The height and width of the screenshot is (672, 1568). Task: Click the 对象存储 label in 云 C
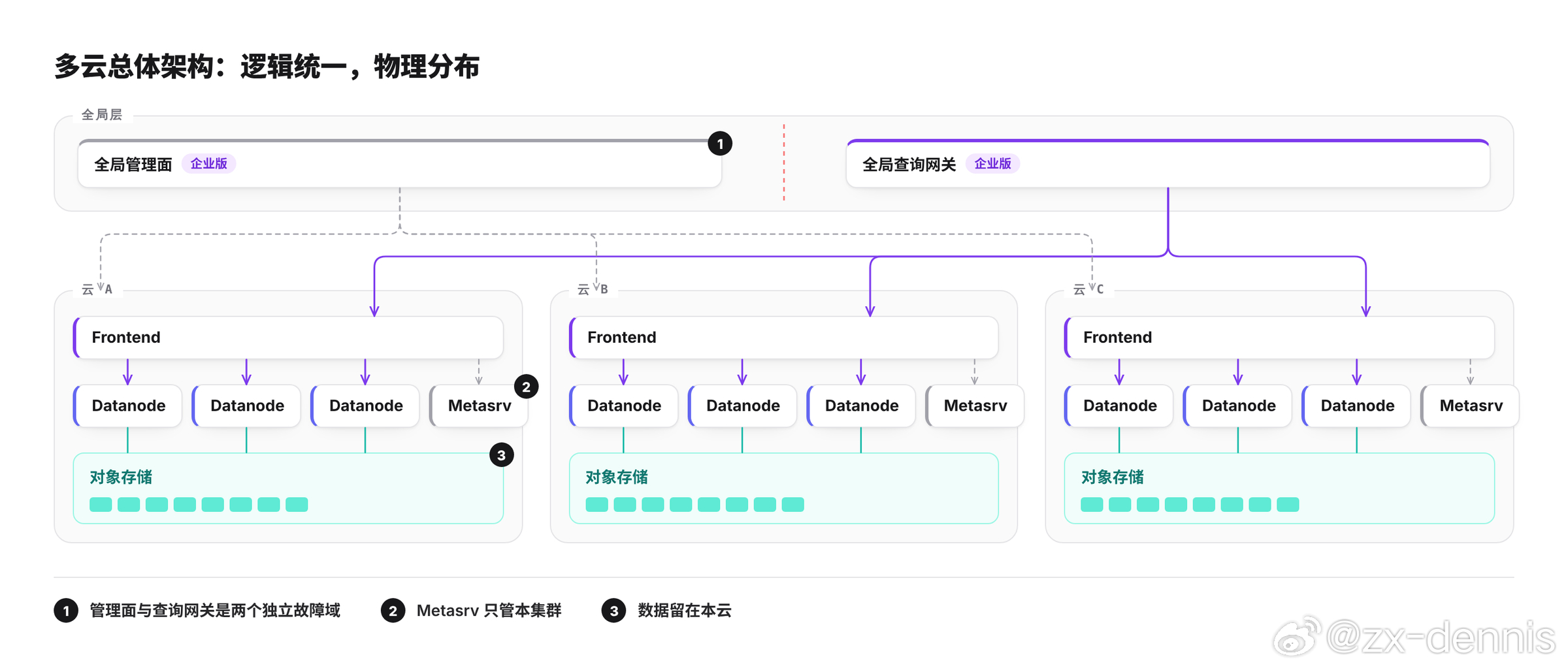tap(1113, 477)
